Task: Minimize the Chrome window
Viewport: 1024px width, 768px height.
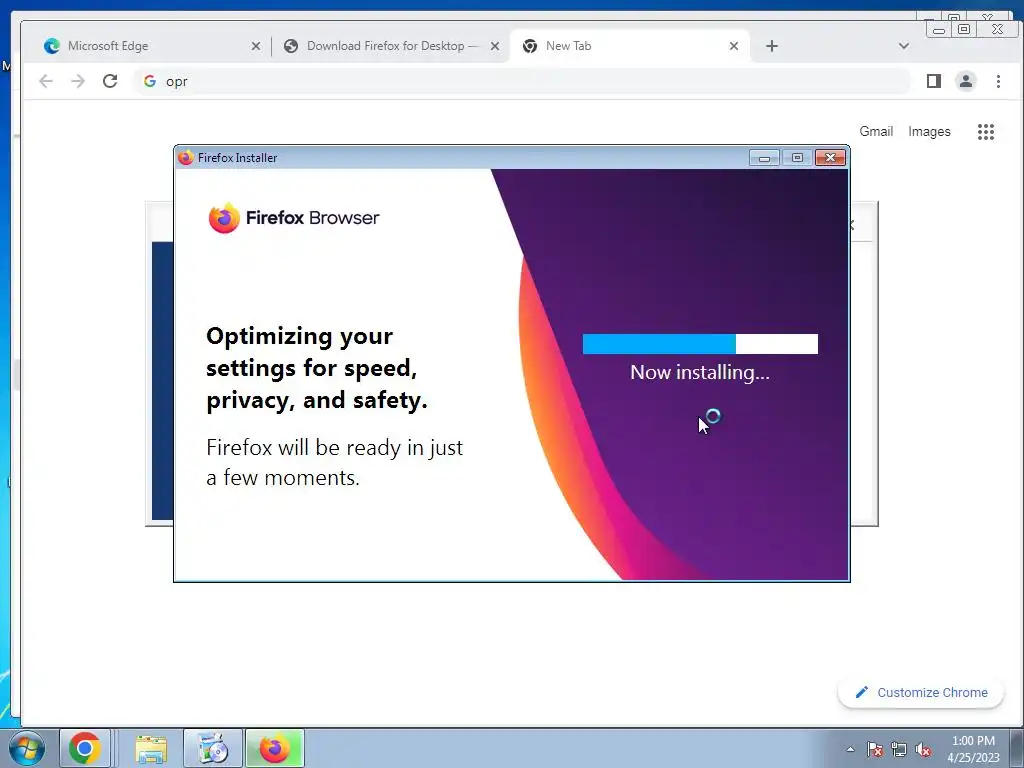Action: [x=939, y=29]
